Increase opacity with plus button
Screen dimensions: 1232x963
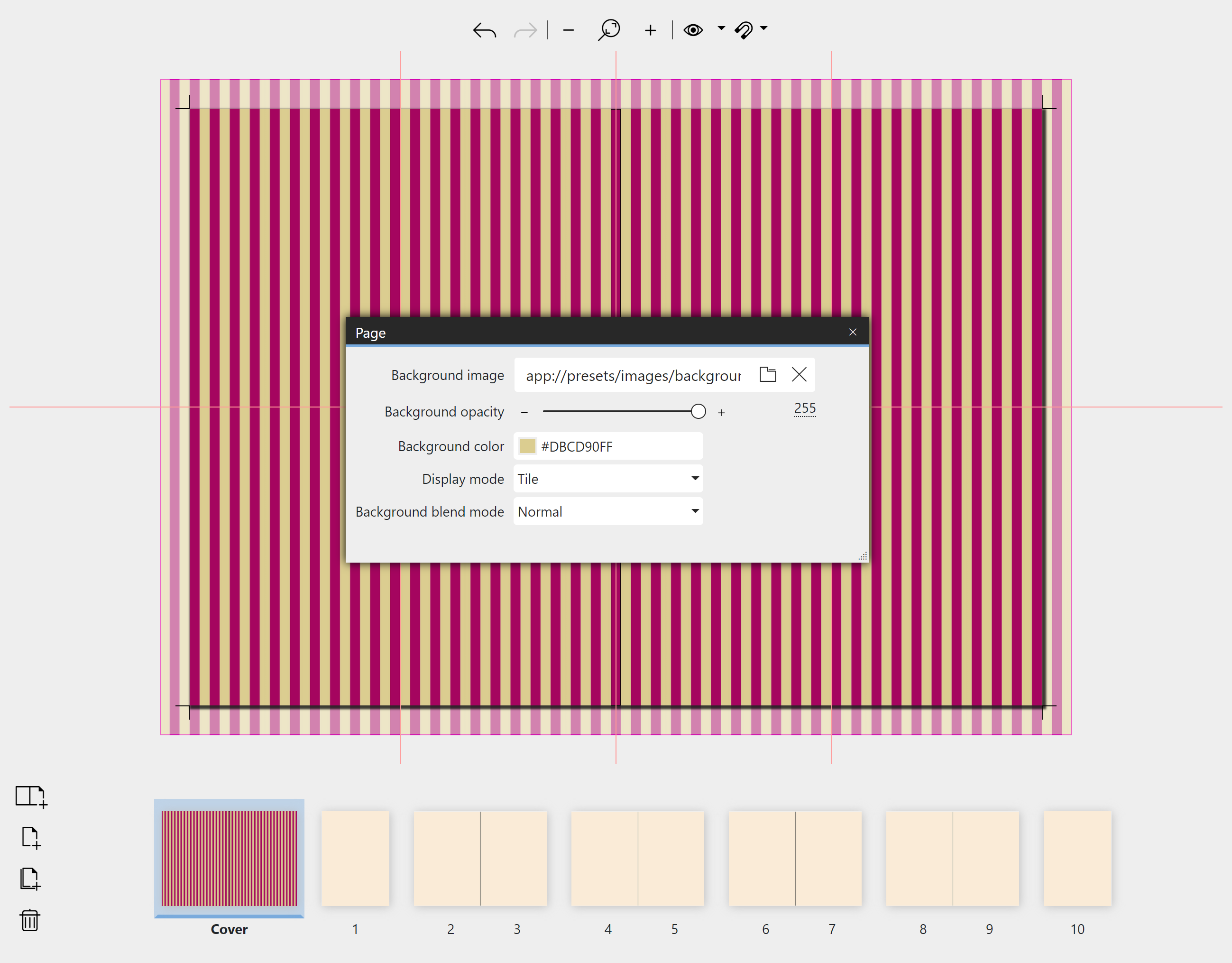[721, 412]
